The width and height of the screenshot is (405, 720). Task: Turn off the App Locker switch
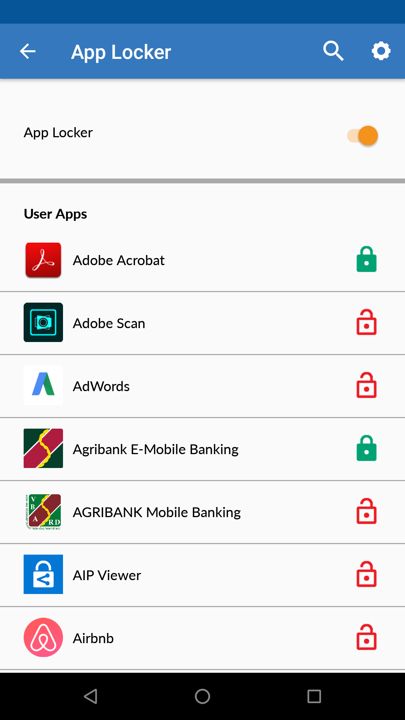363,135
